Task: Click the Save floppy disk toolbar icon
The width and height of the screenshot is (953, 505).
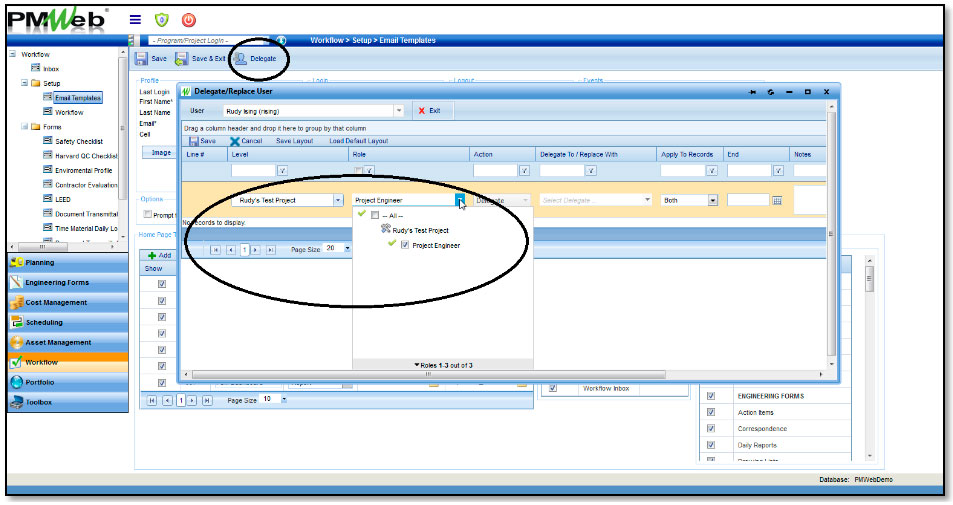Action: click(141, 58)
